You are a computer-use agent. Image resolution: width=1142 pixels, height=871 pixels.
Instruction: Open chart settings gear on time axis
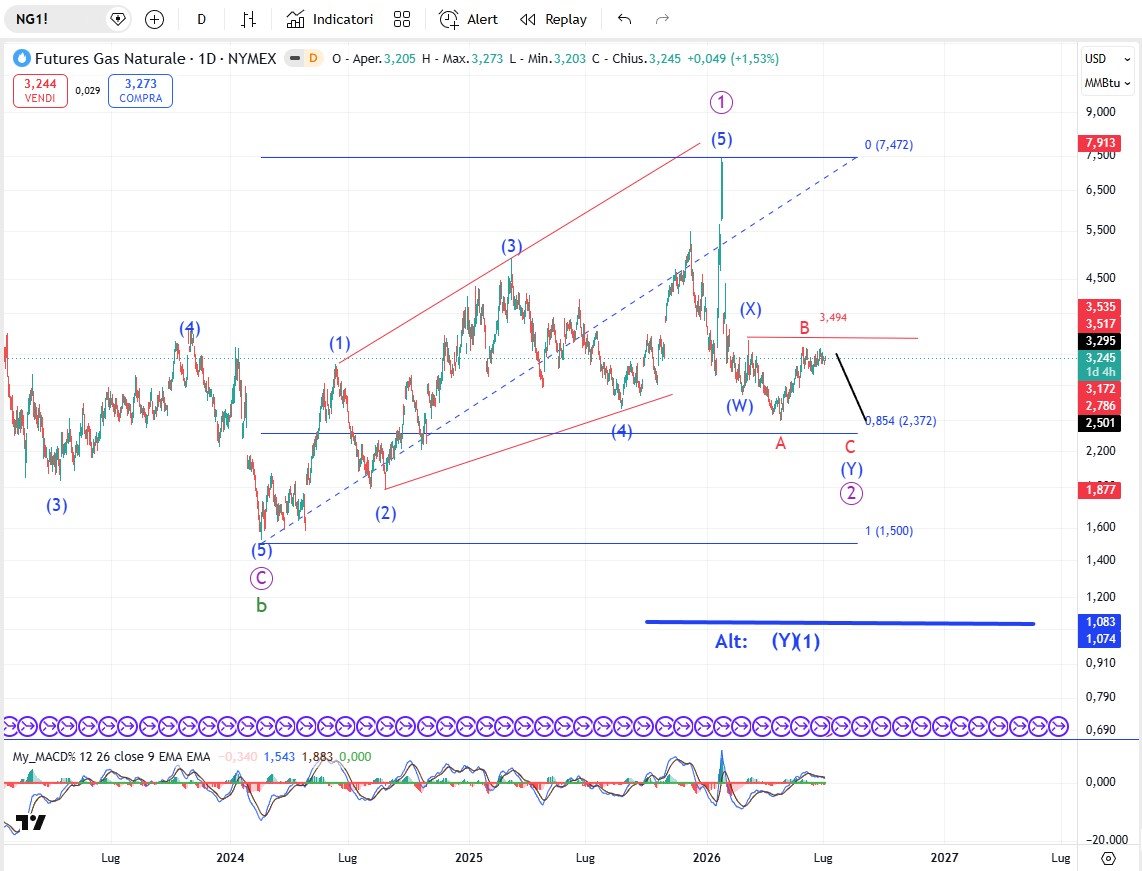[x=1108, y=858]
